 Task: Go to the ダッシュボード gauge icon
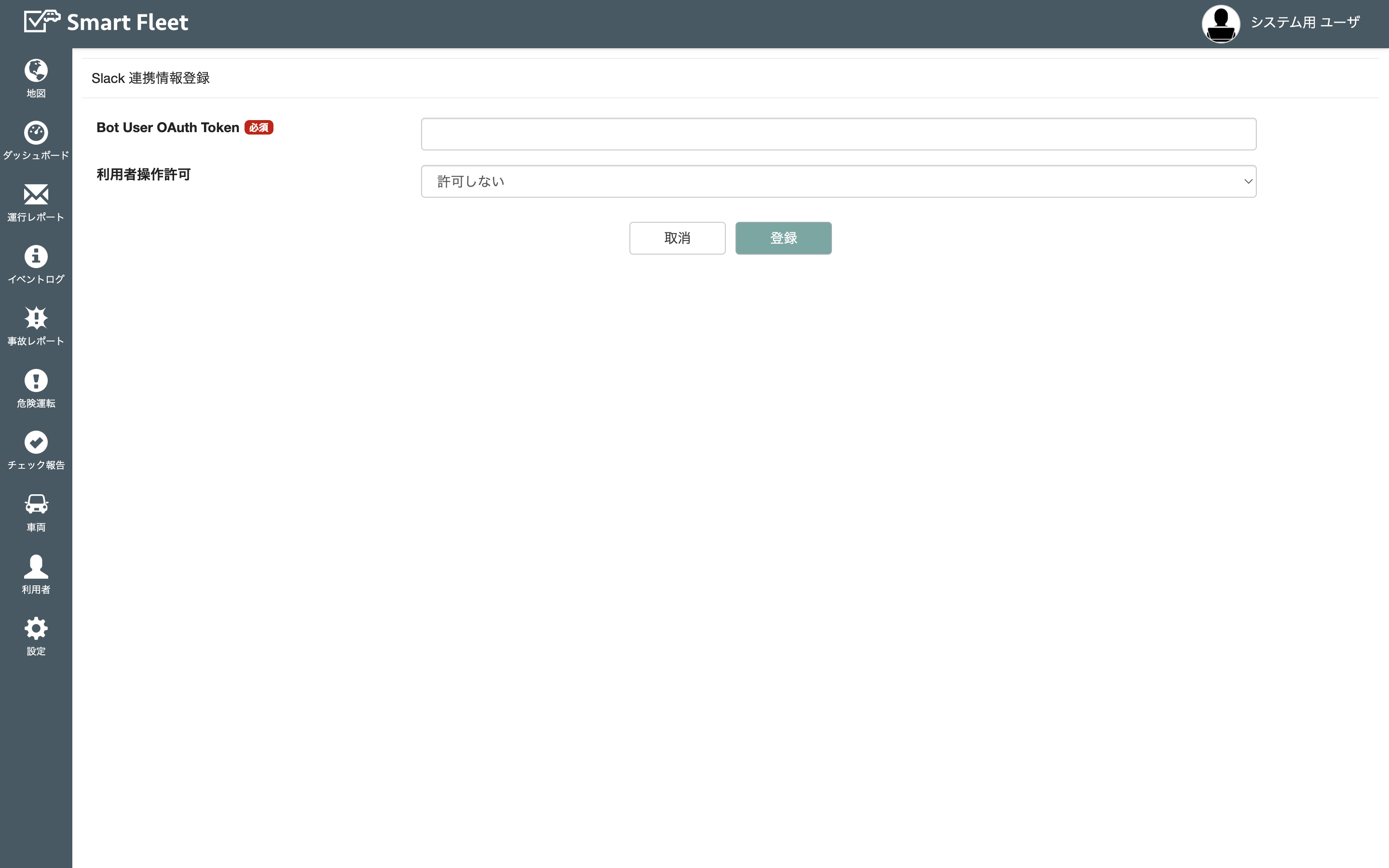[x=36, y=133]
